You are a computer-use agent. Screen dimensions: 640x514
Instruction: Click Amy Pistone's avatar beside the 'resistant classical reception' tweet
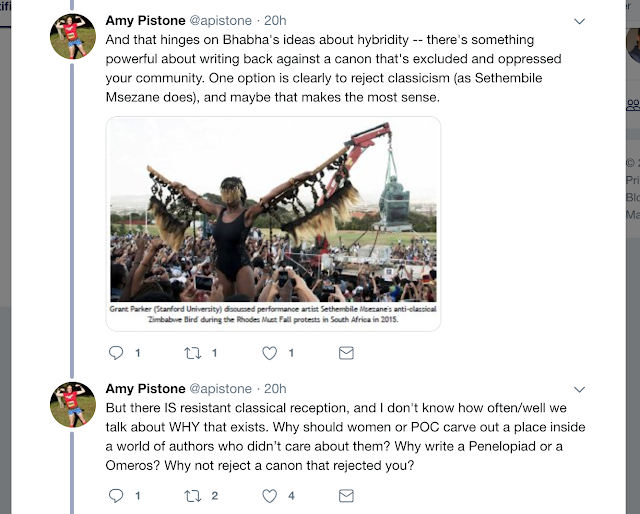tap(73, 407)
